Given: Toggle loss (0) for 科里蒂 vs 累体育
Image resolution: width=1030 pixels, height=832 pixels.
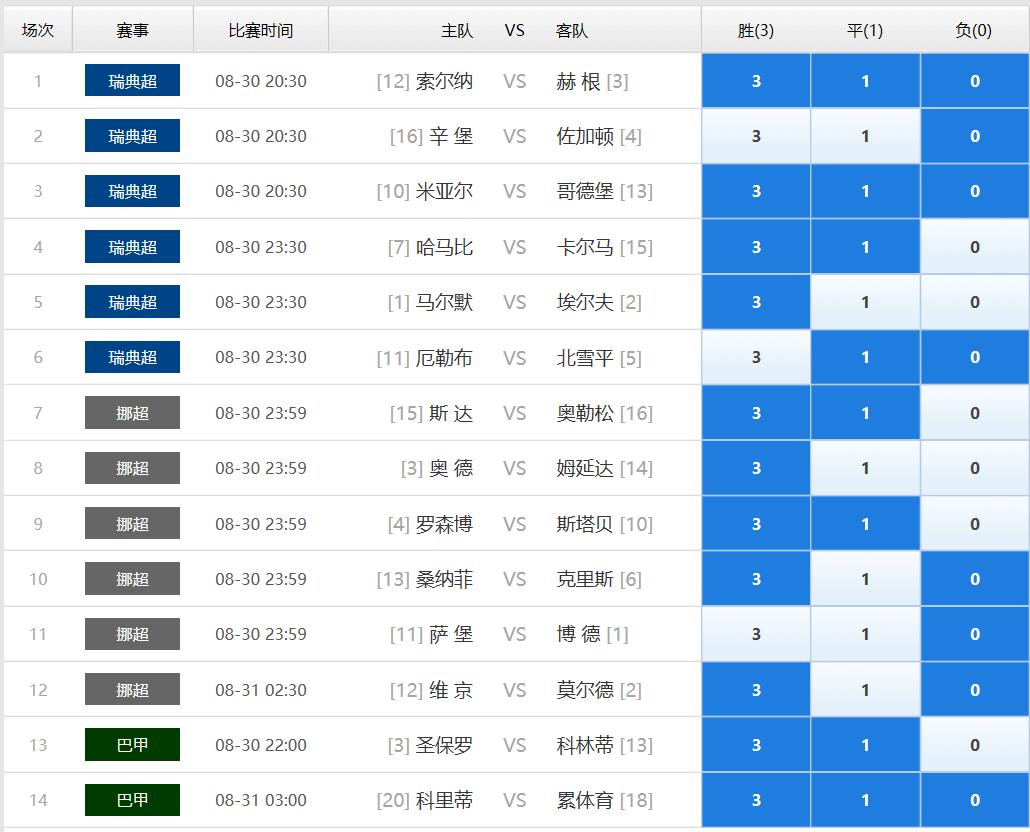Looking at the screenshot, I should click(975, 800).
